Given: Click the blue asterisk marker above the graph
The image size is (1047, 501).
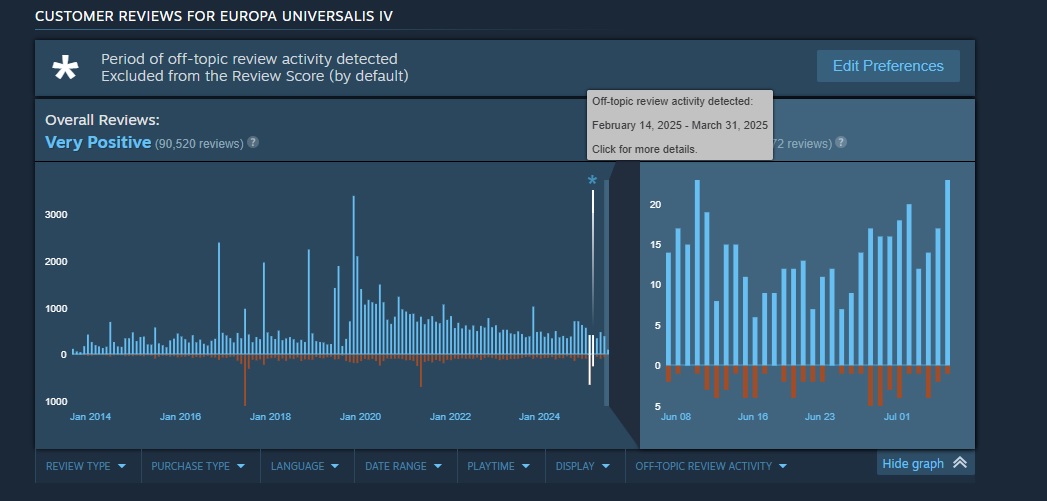Looking at the screenshot, I should click(x=592, y=180).
